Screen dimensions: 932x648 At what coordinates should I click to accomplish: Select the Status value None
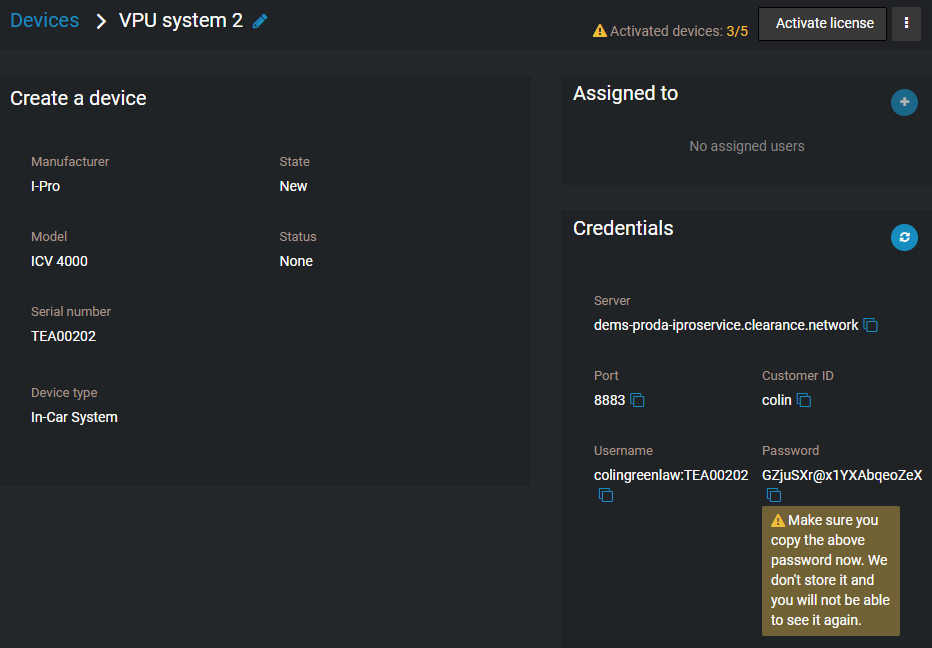point(296,261)
